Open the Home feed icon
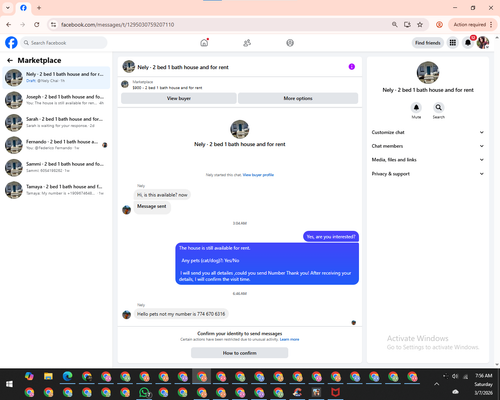The width and height of the screenshot is (500, 400). click(204, 43)
